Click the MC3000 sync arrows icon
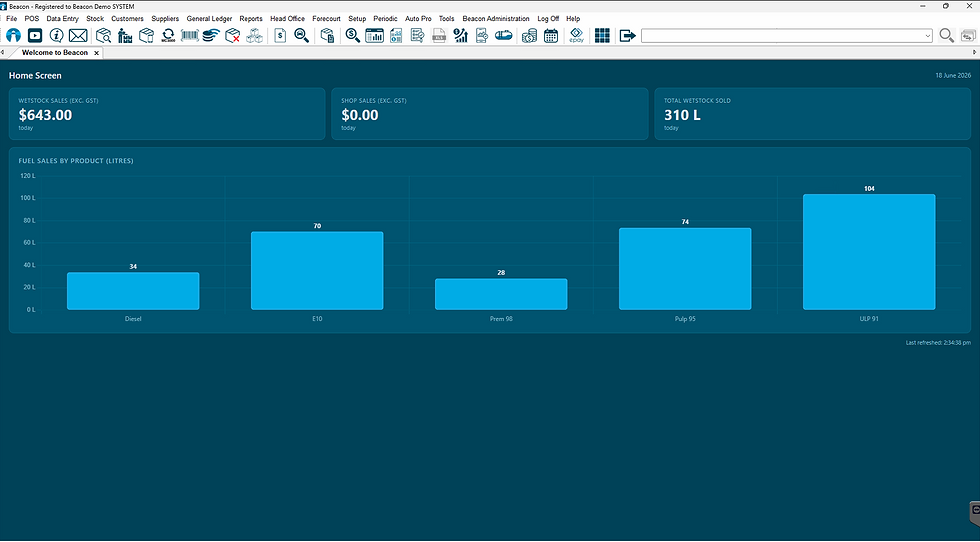Image resolution: width=980 pixels, height=542 pixels. [x=168, y=36]
